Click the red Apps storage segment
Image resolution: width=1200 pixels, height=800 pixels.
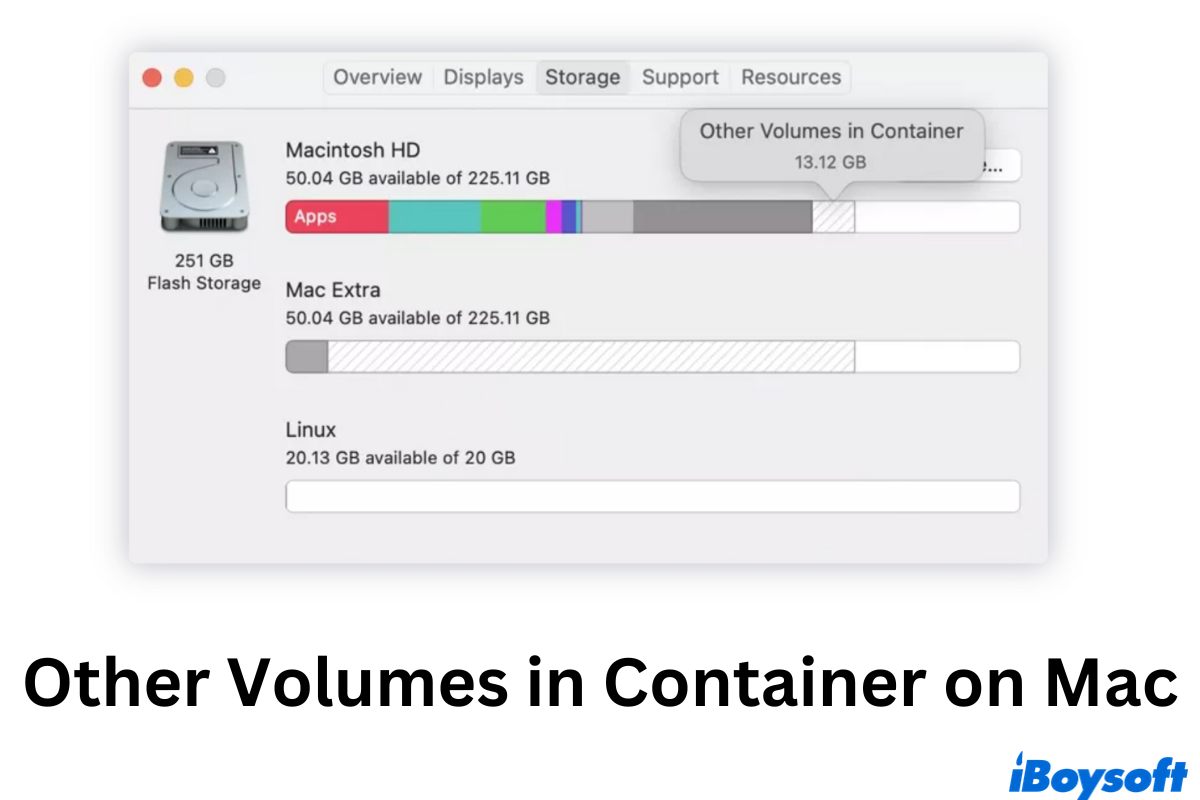point(336,217)
